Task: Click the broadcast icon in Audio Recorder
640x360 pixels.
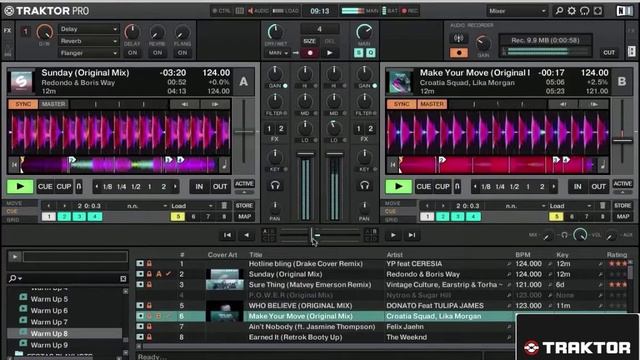Action: (x=459, y=38)
